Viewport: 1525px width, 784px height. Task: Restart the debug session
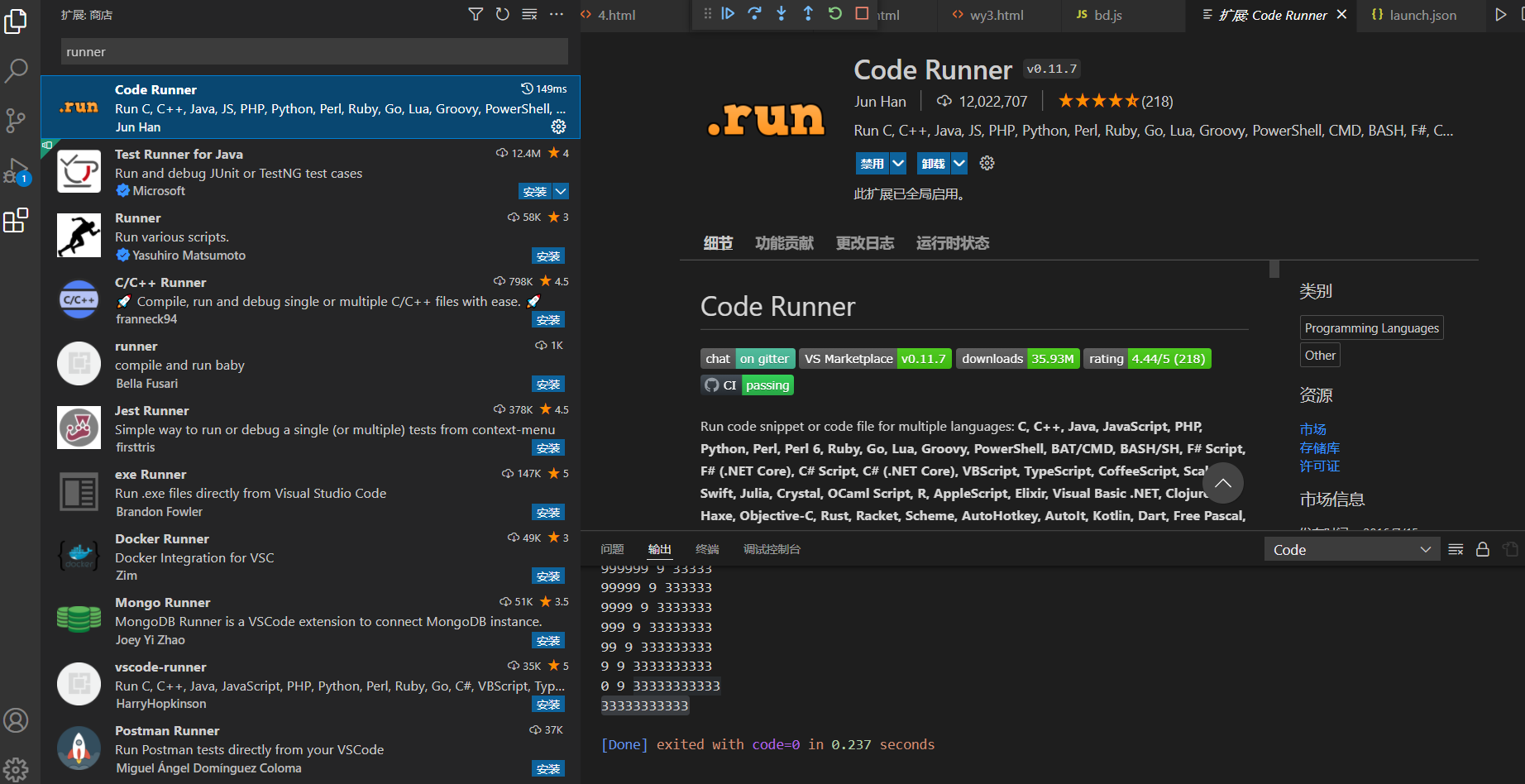pyautogui.click(x=835, y=13)
